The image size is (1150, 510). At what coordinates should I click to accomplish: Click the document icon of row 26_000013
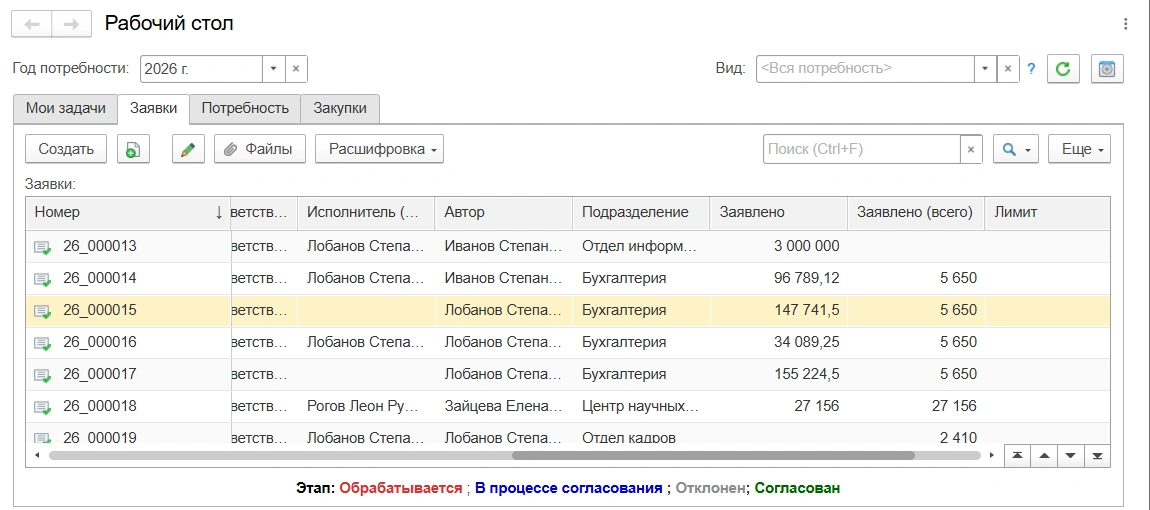point(43,247)
